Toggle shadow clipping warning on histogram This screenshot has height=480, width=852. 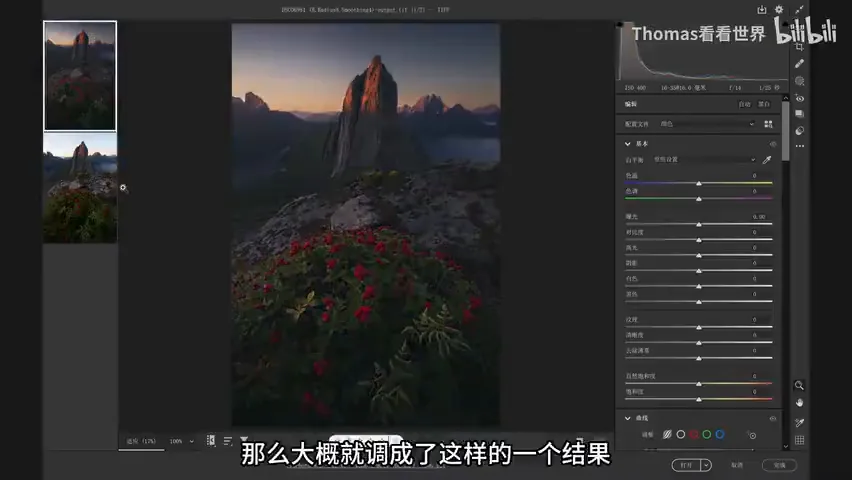(x=619, y=24)
